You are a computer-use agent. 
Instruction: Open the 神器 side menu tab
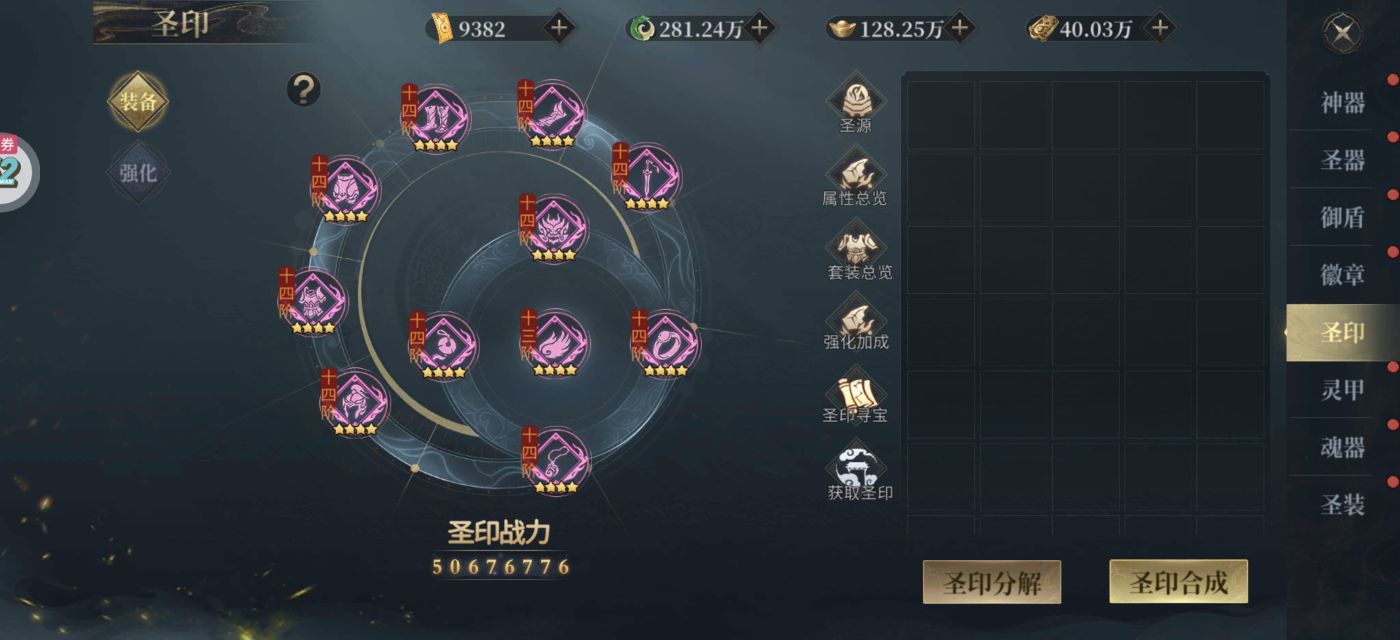(1342, 102)
